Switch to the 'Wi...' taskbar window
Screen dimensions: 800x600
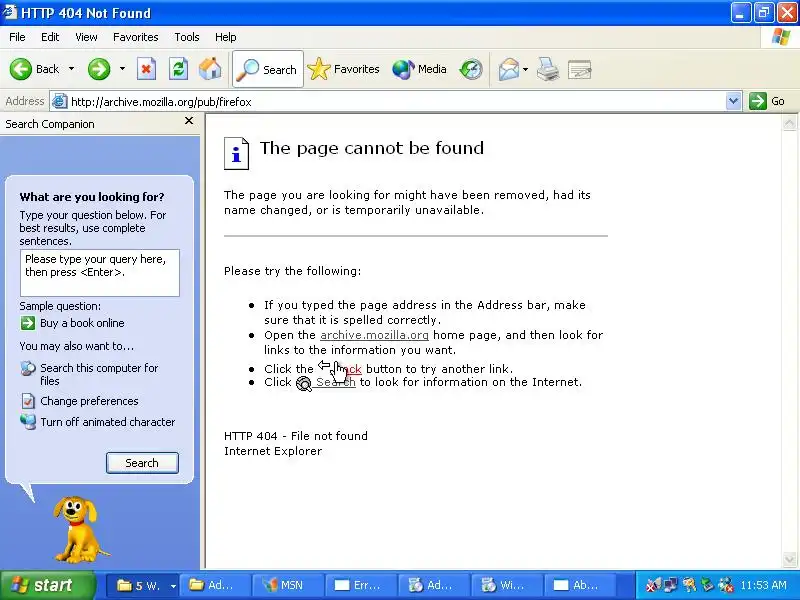(x=508, y=585)
